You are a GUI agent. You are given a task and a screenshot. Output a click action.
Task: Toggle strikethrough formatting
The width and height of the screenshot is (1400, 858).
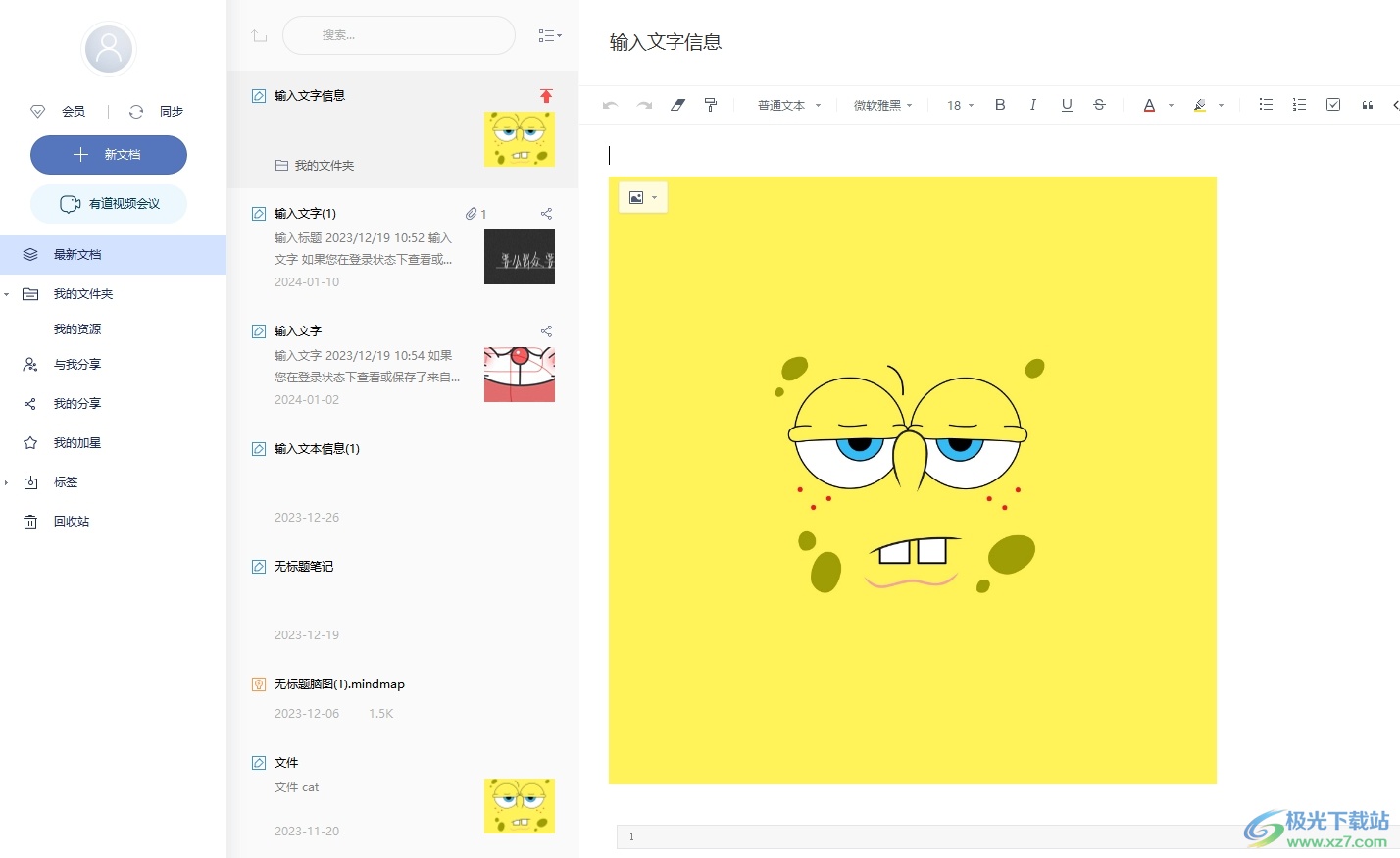[1099, 105]
